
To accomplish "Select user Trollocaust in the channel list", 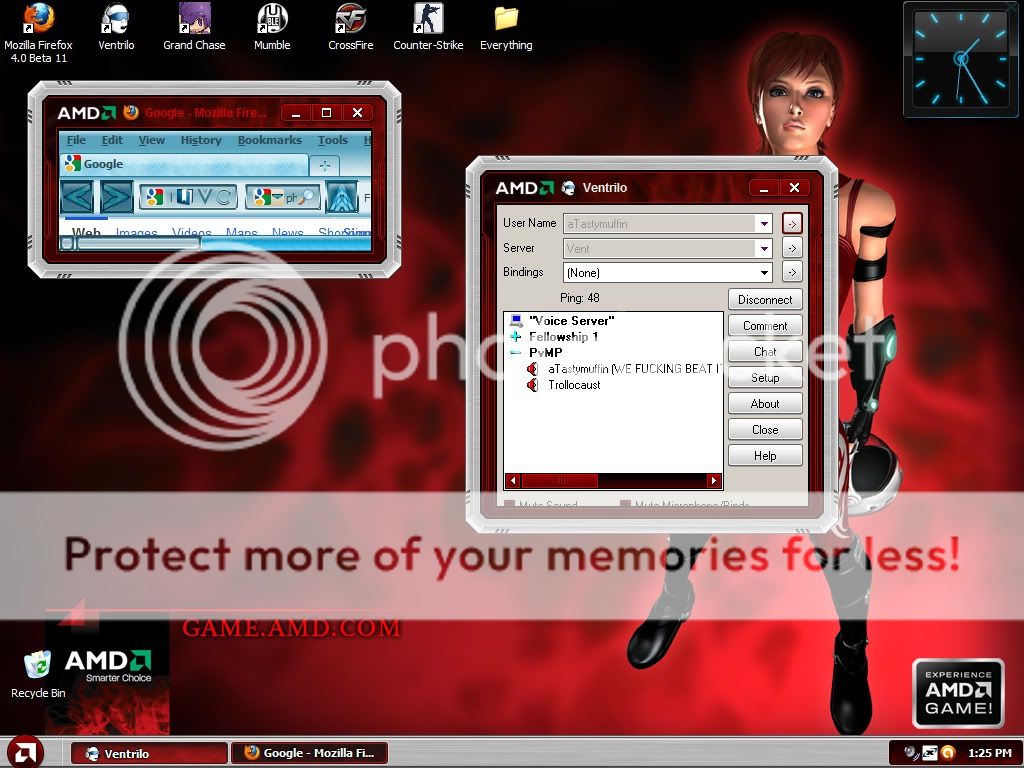I will pos(574,385).
